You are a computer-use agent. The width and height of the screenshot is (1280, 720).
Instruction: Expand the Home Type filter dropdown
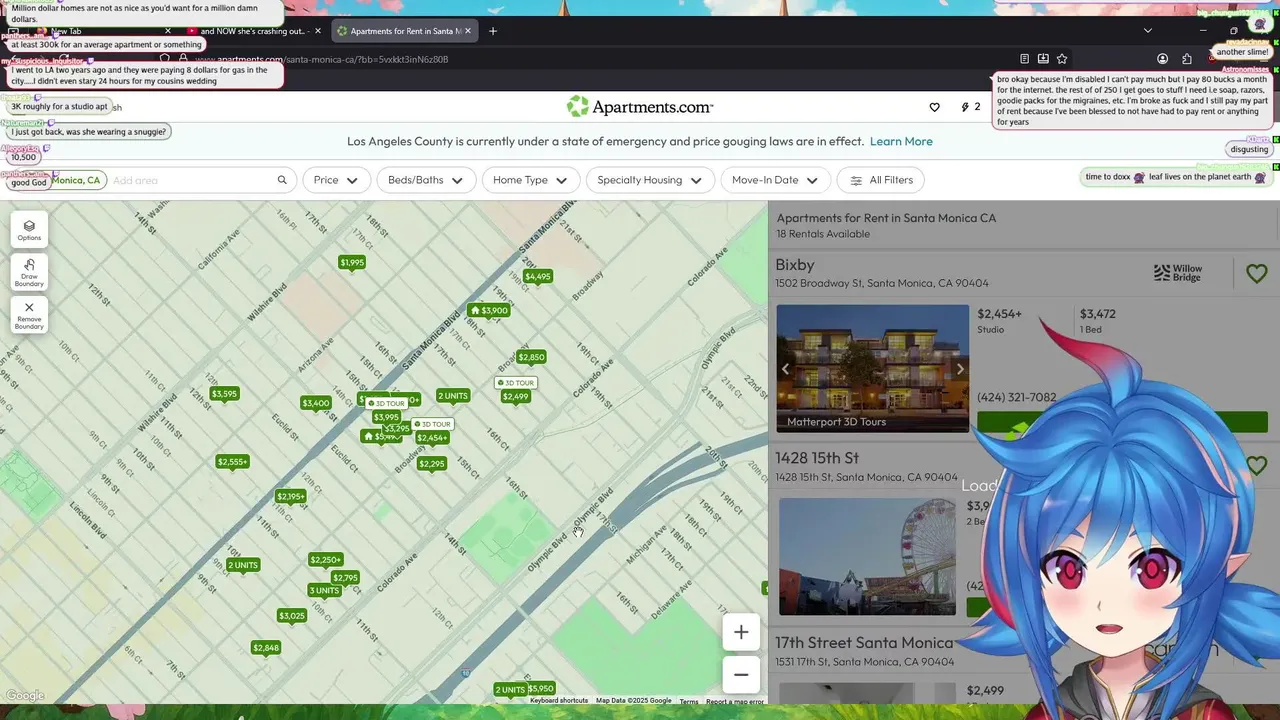[530, 180]
